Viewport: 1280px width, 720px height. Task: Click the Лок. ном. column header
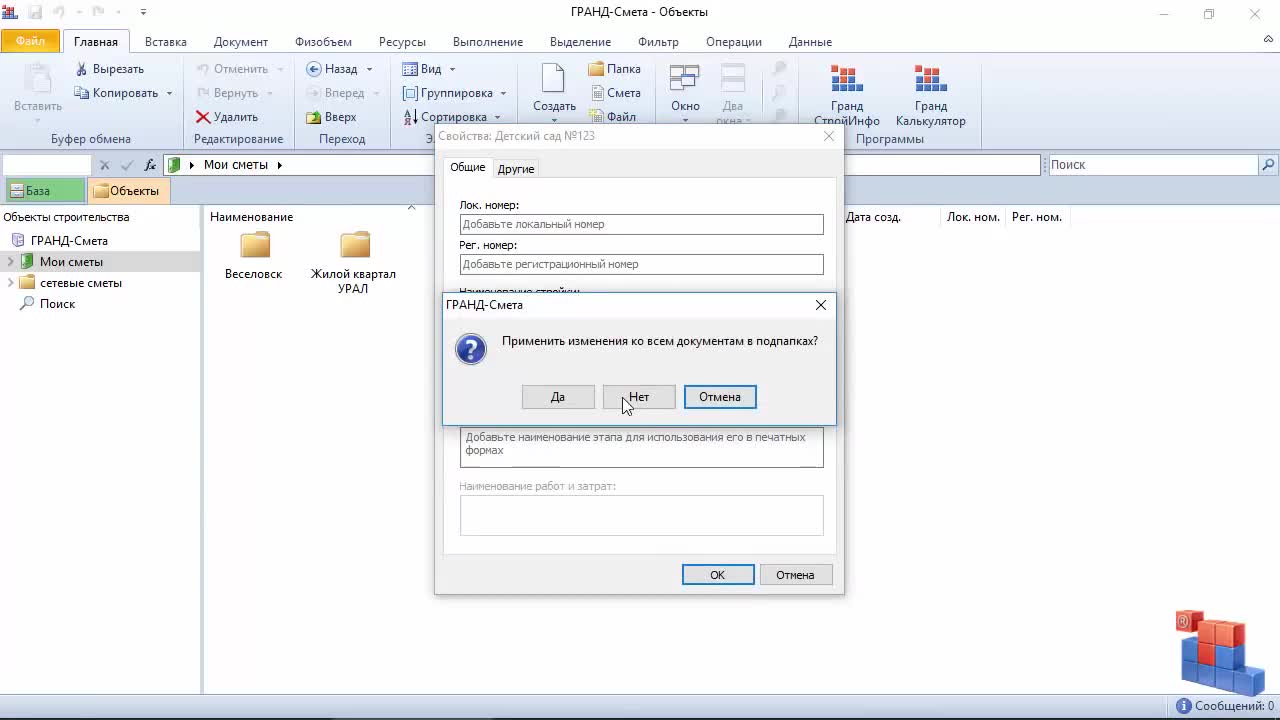pos(973,217)
